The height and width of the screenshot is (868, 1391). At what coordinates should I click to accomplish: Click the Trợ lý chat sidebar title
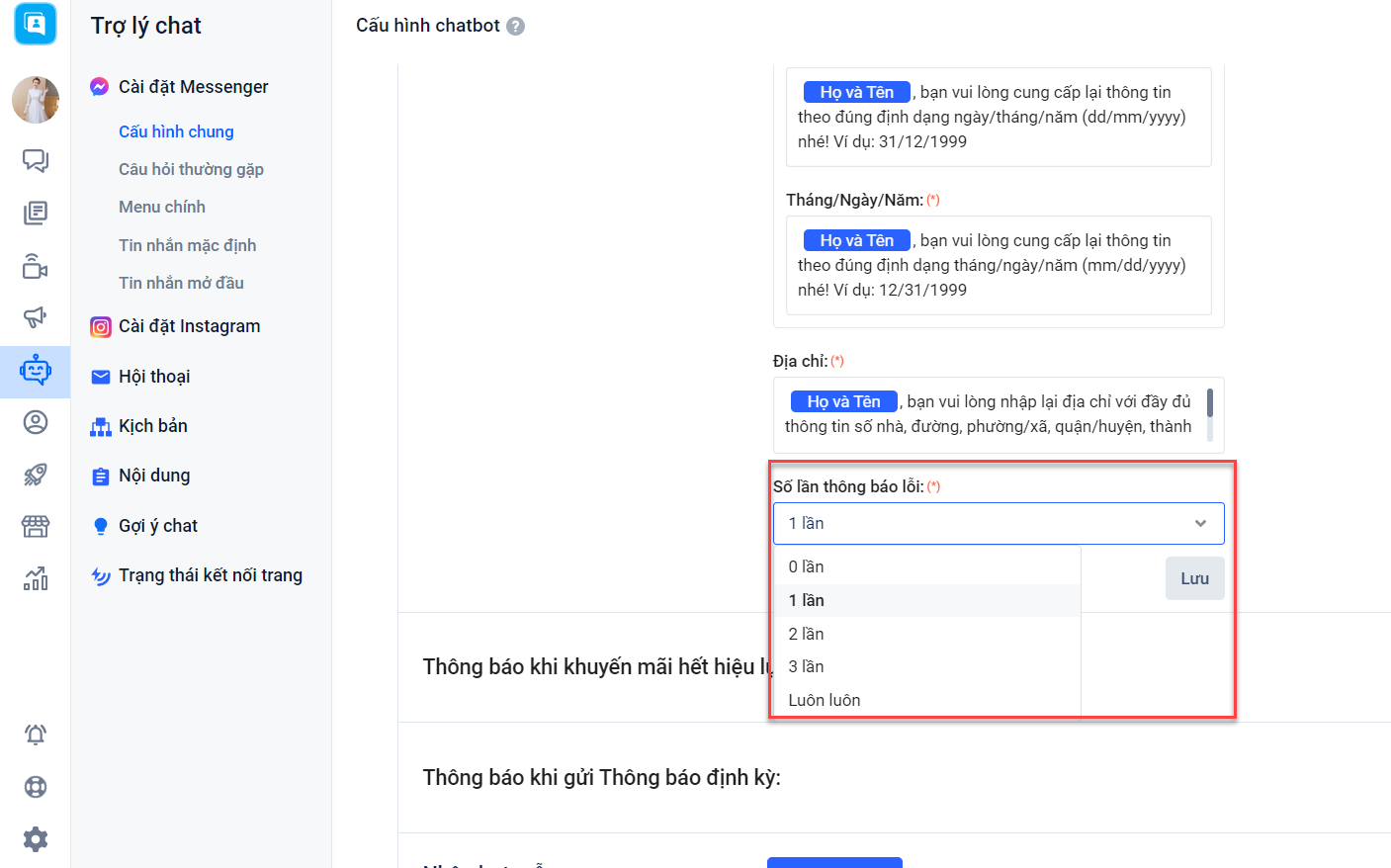(x=146, y=26)
